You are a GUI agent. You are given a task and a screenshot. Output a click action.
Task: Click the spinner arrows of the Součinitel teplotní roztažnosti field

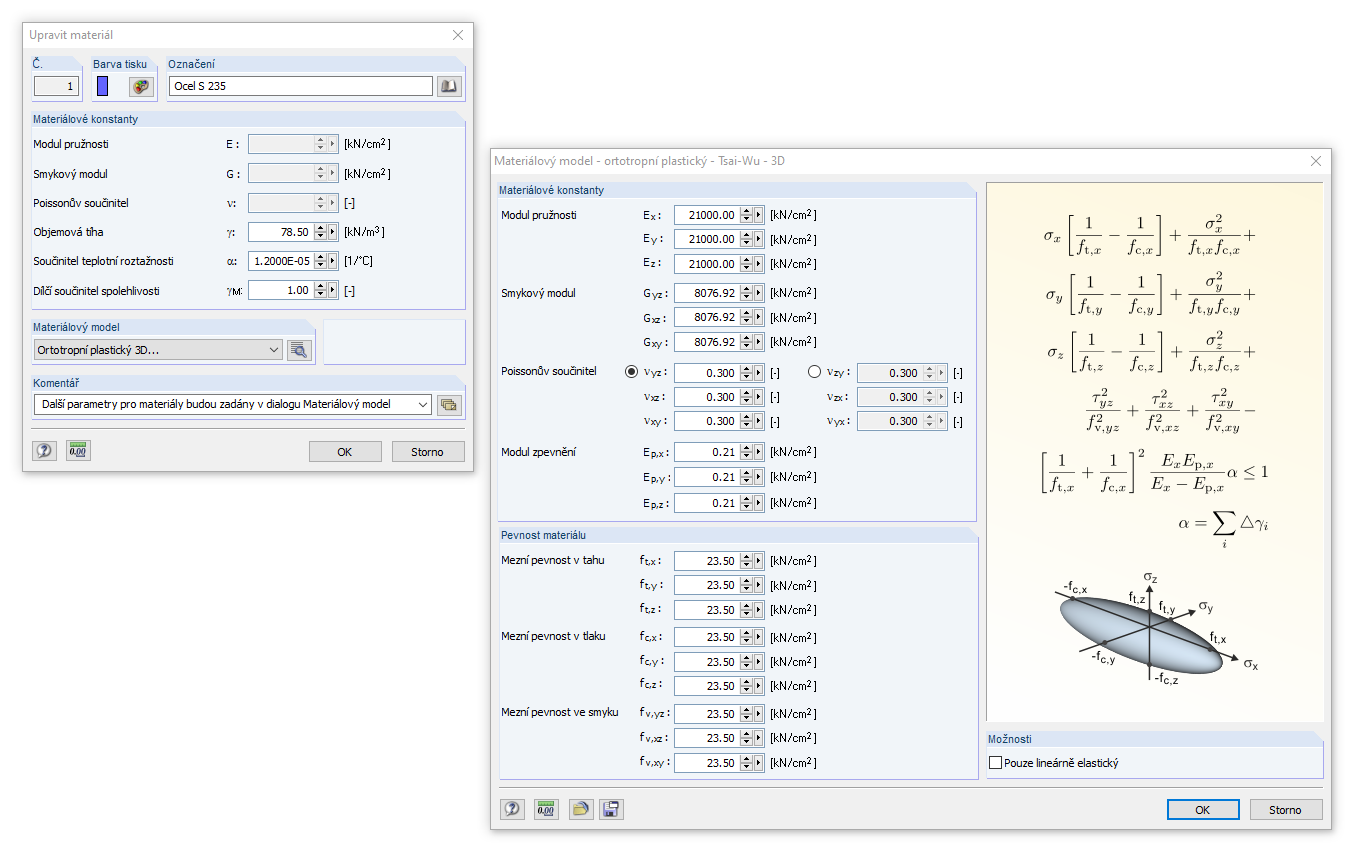point(320,261)
